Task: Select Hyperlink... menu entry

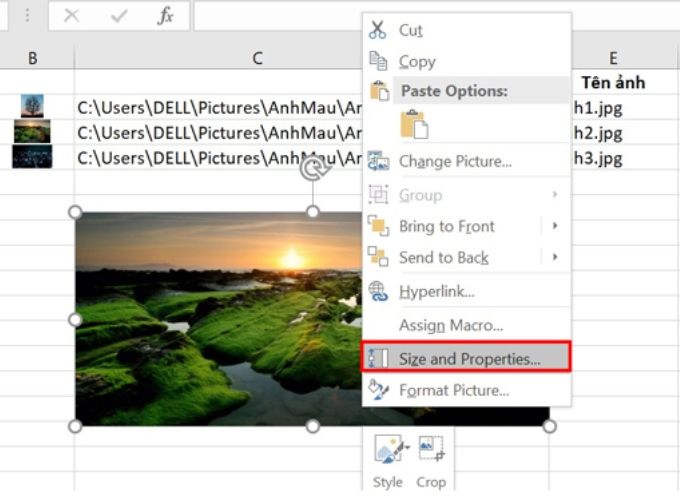Action: 466,291
